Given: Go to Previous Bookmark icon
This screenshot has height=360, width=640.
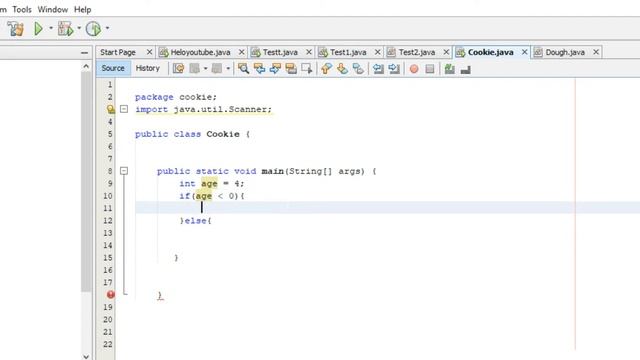Looking at the screenshot, I should 326,69.
